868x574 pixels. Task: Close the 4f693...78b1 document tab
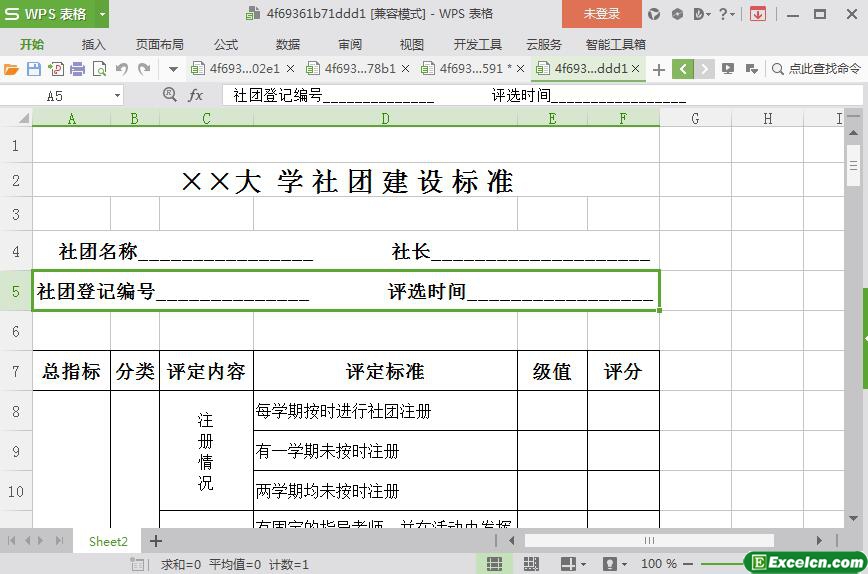click(405, 69)
